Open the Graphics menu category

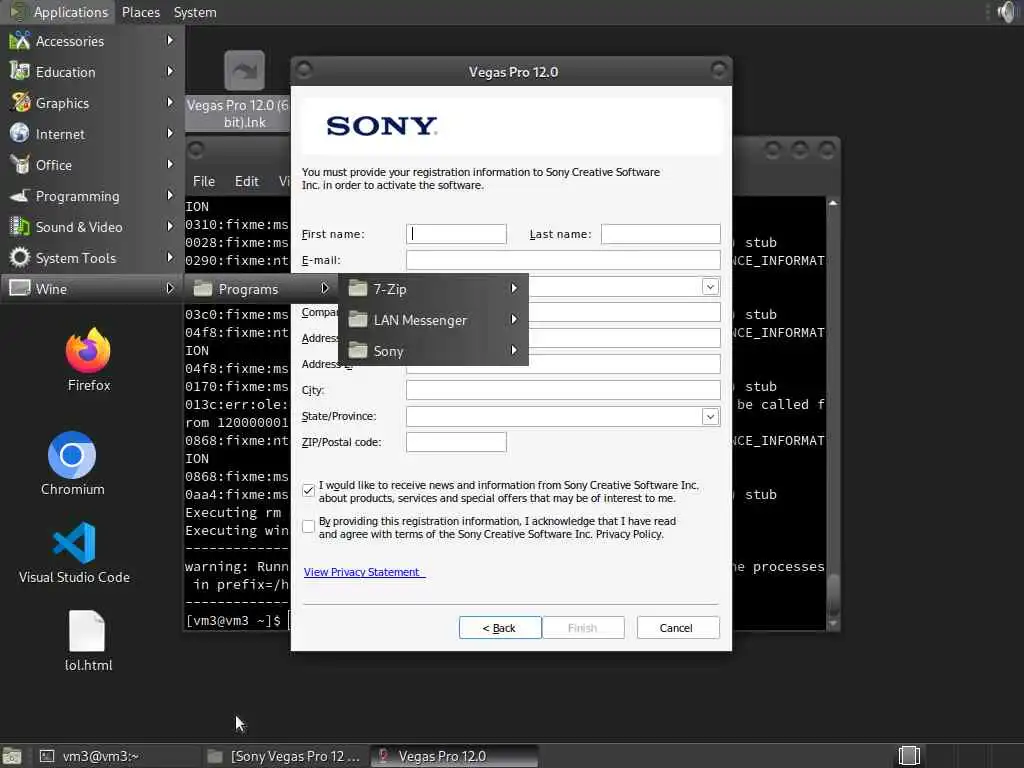coord(92,103)
